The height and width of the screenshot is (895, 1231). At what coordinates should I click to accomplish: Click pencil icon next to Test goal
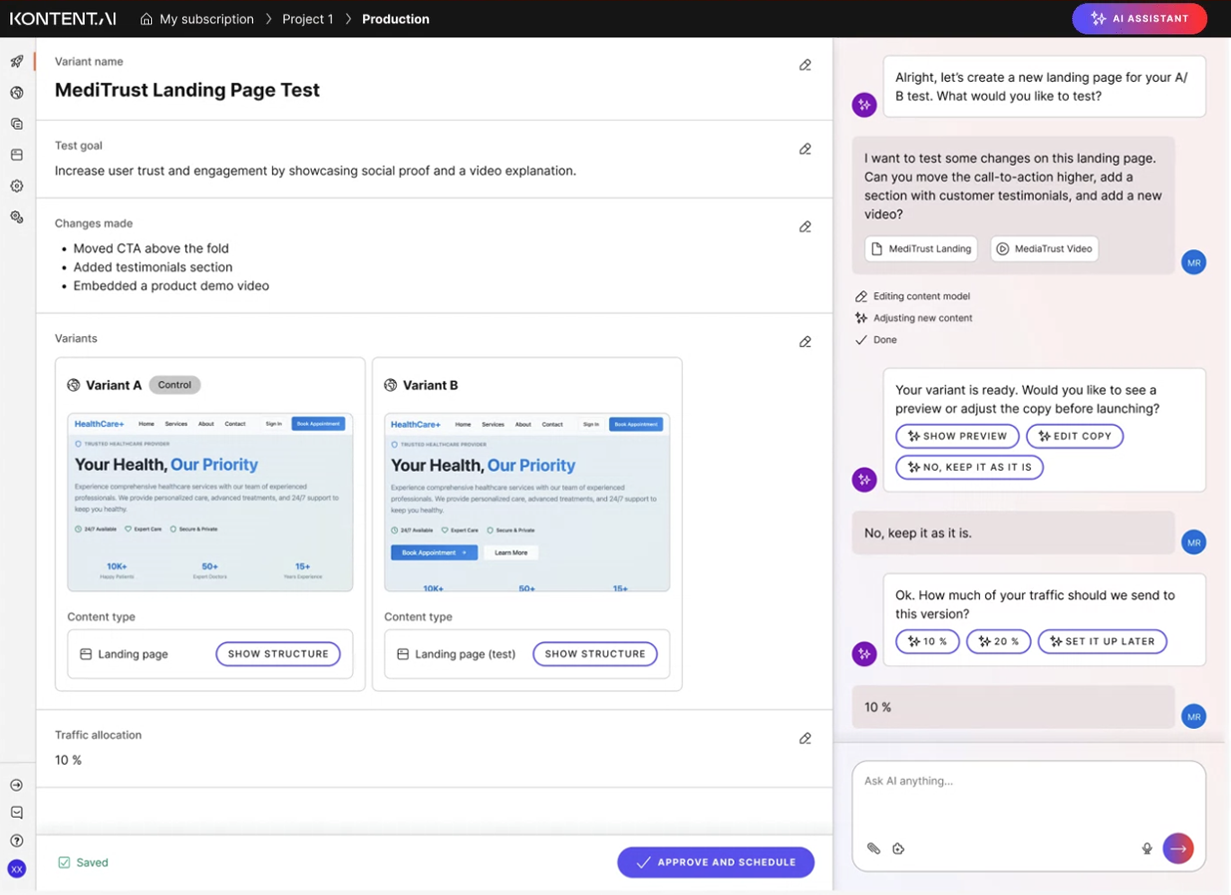805,149
